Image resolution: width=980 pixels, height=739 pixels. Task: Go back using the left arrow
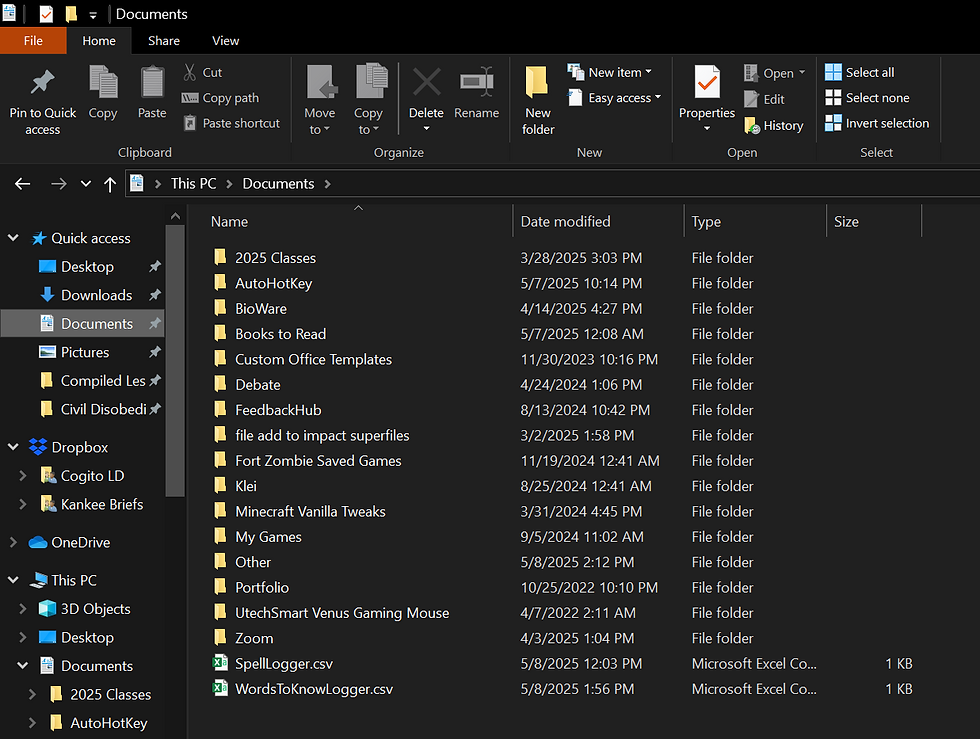22,184
